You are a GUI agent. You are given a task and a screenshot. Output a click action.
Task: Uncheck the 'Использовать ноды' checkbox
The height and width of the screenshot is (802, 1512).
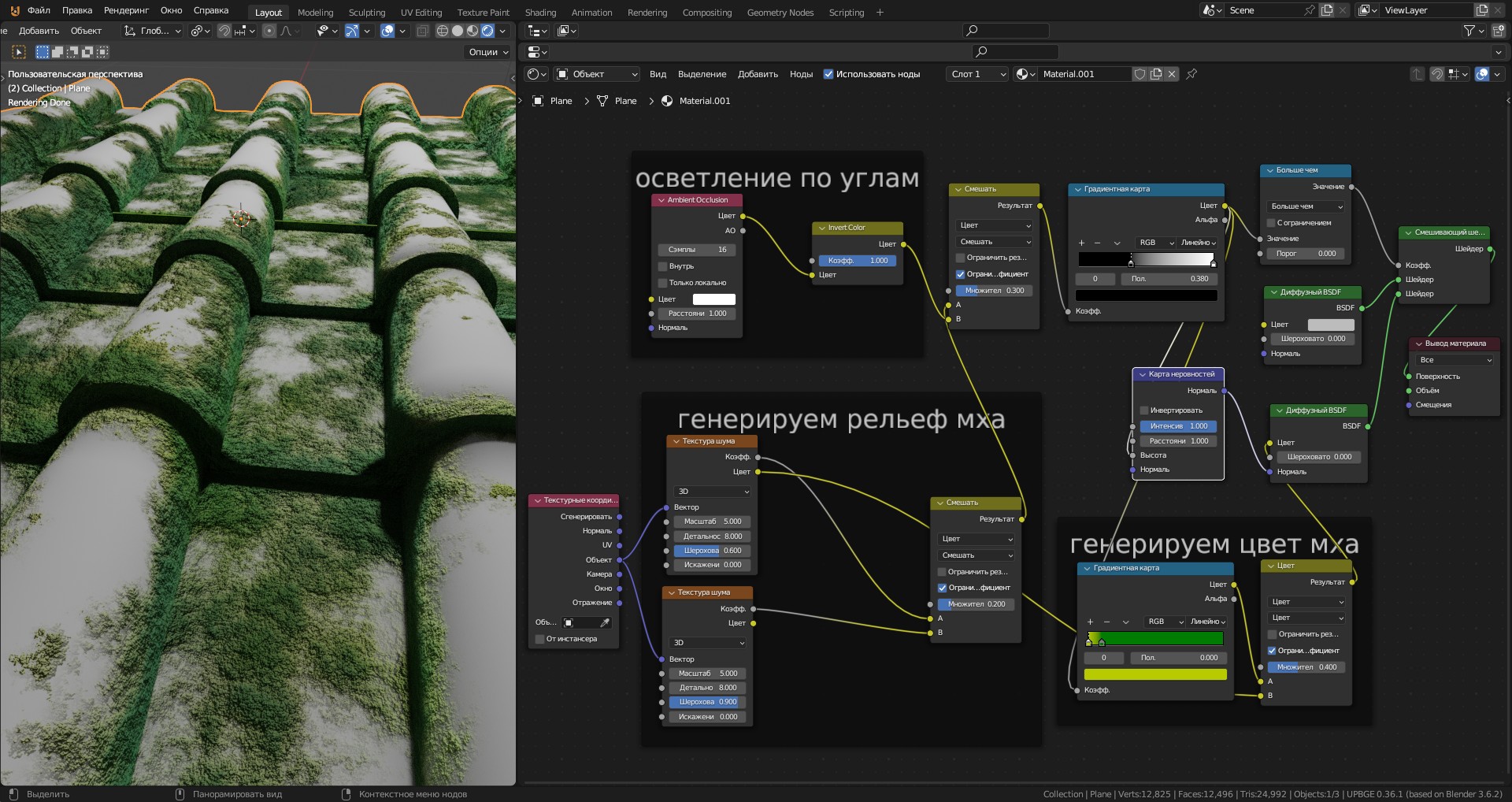(x=828, y=74)
